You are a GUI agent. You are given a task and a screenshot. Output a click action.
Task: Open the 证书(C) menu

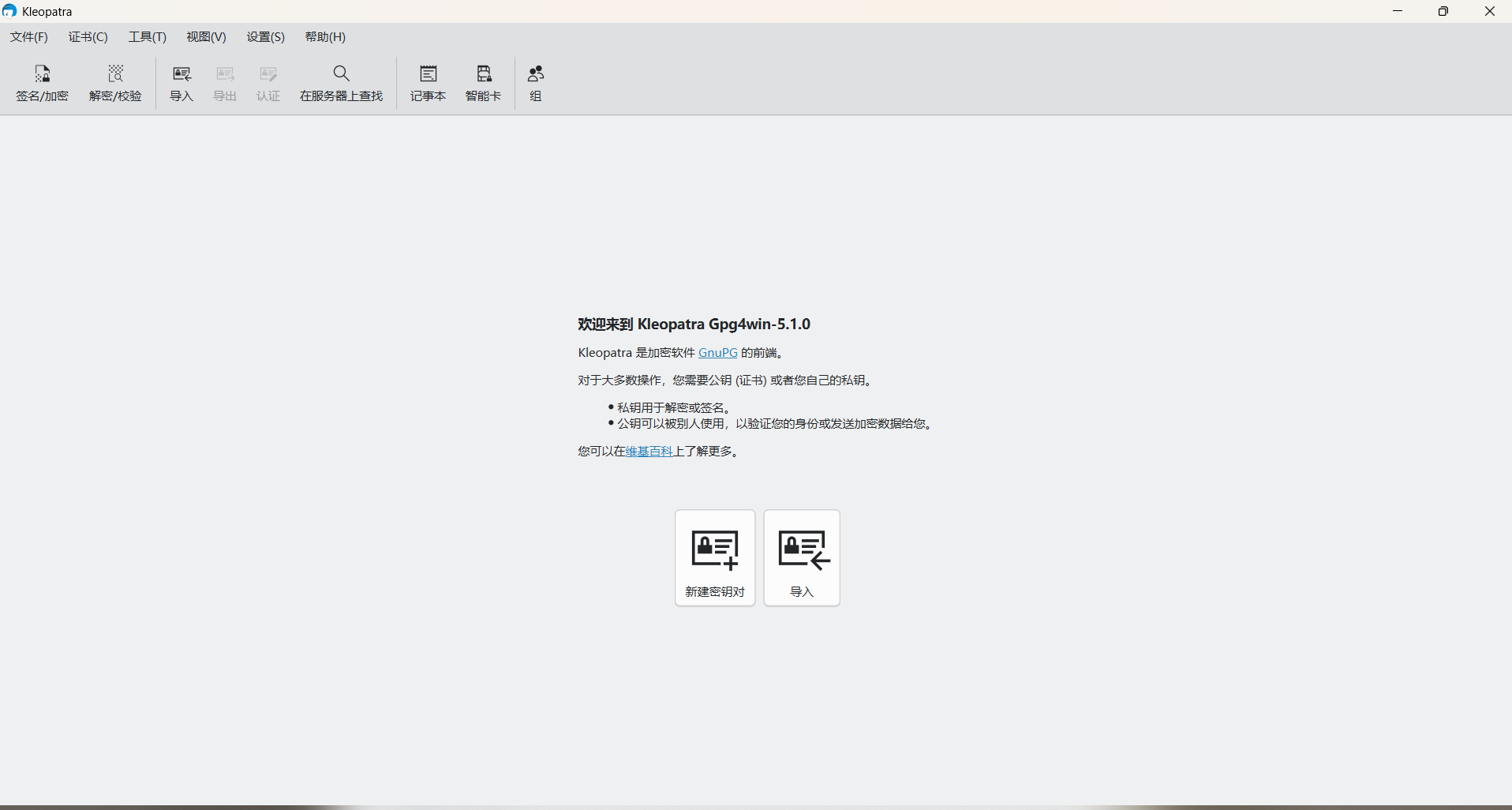[x=88, y=37]
